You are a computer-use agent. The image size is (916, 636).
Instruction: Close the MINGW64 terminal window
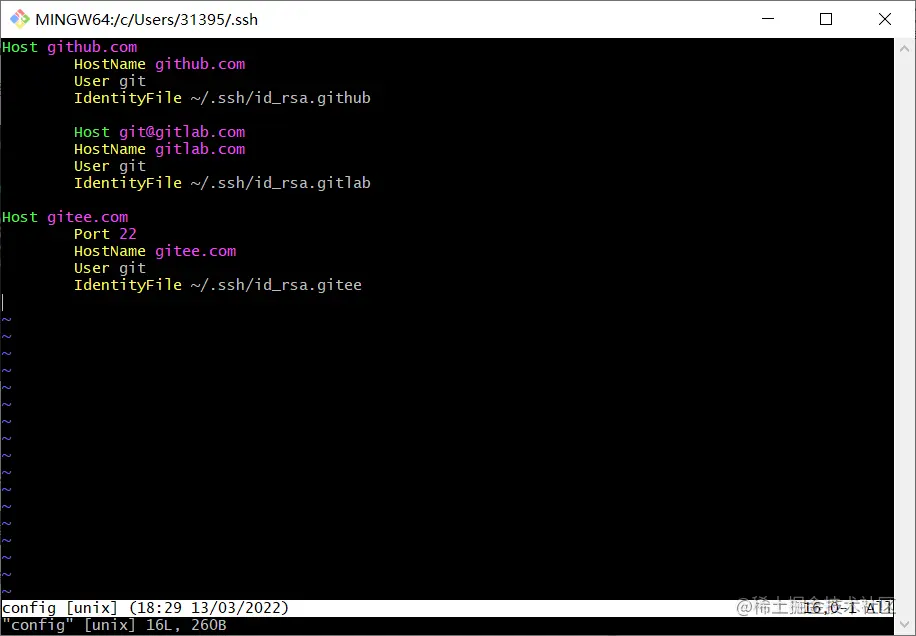click(x=884, y=19)
